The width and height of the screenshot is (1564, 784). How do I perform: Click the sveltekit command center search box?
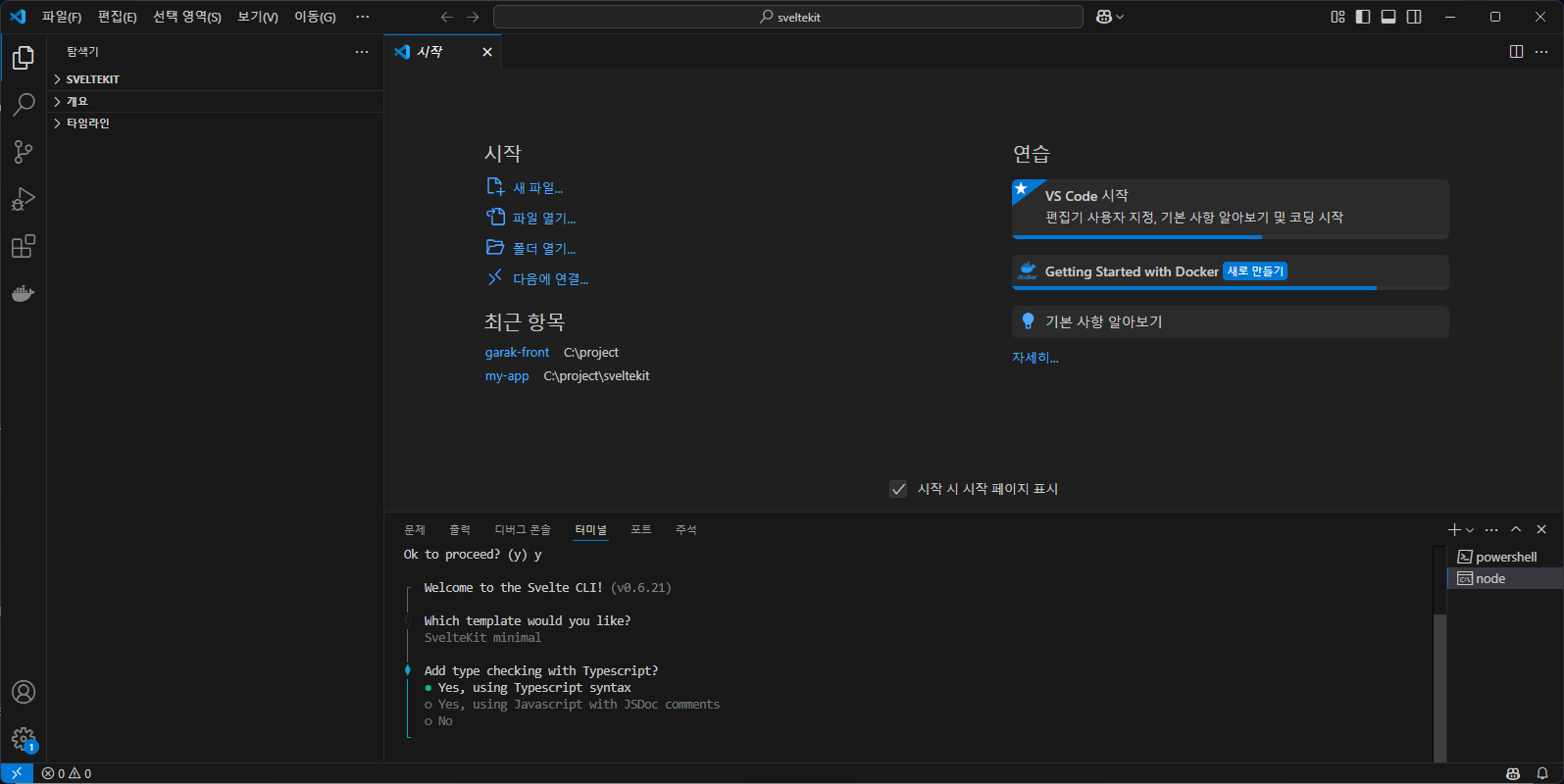tap(788, 17)
